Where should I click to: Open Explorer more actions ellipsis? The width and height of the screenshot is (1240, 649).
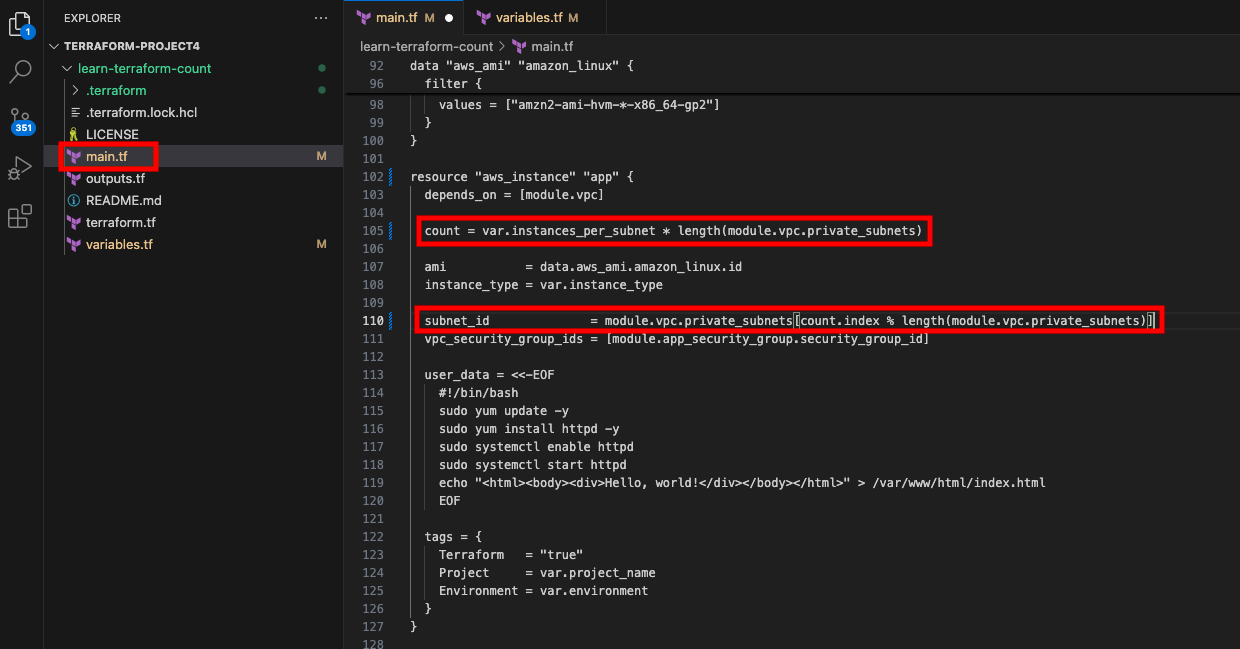pos(321,18)
